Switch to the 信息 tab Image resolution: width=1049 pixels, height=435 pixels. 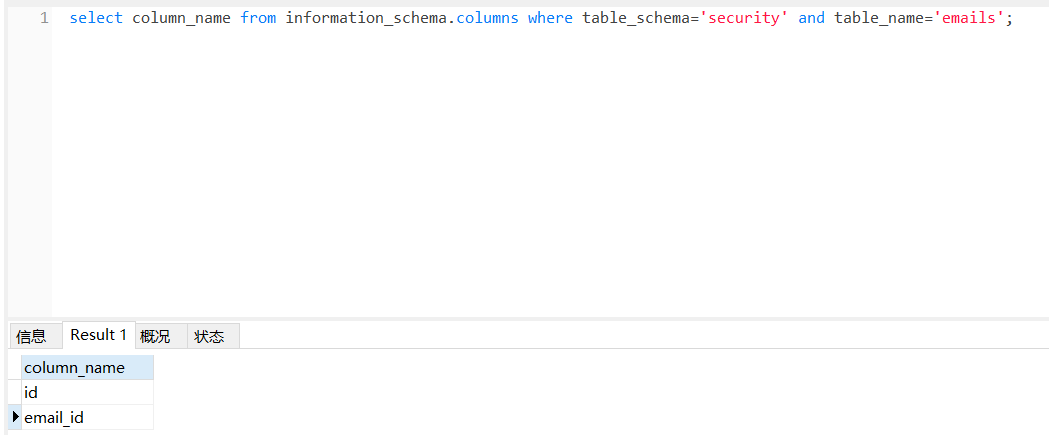click(31, 336)
